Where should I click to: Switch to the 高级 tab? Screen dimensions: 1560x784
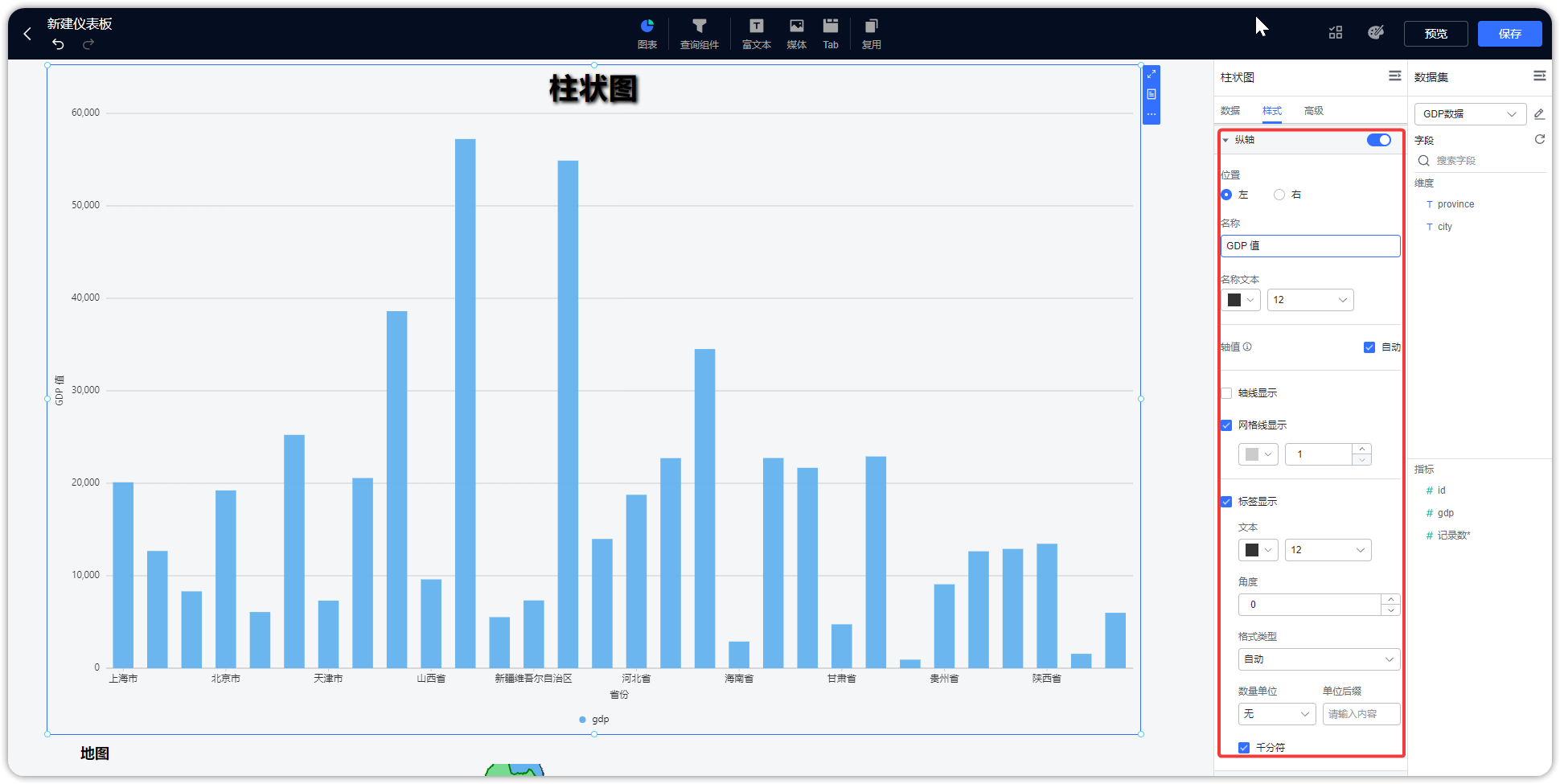[x=1314, y=111]
